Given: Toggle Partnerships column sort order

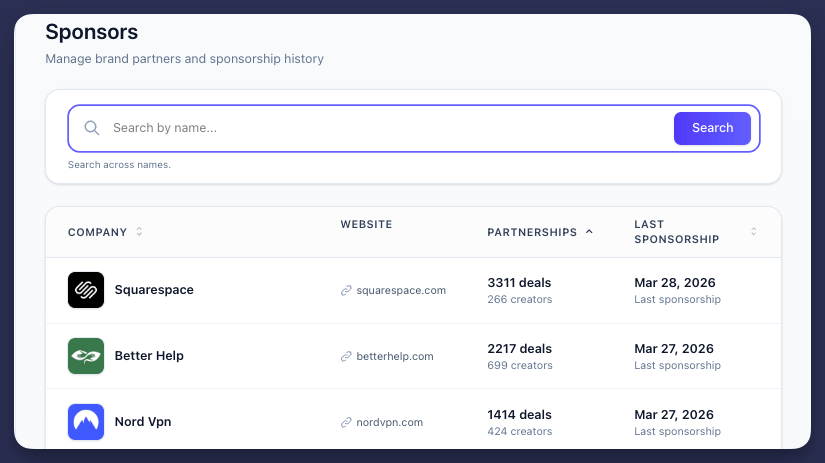Looking at the screenshot, I should tap(540, 232).
